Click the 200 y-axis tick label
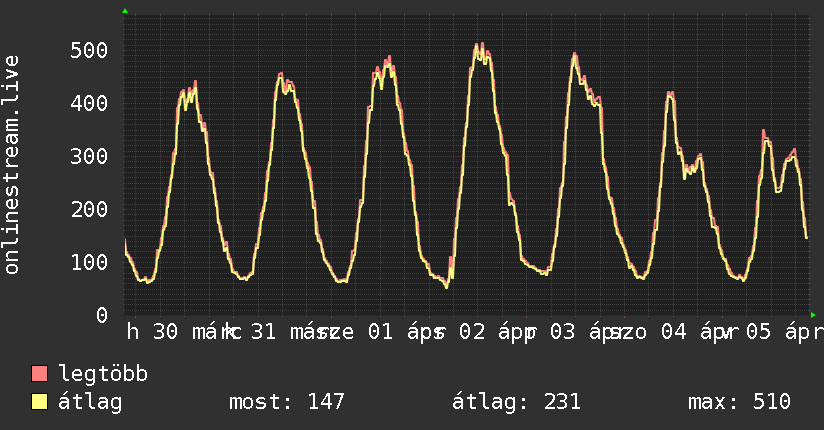The width and height of the screenshot is (824, 430). (90, 209)
